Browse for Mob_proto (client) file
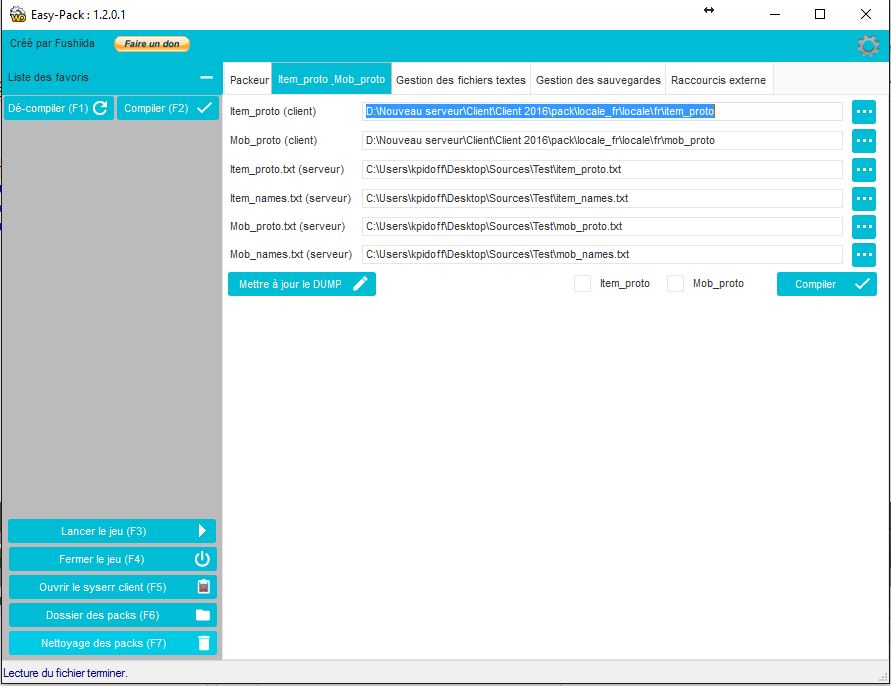Image resolution: width=891 pixels, height=686 pixels. click(864, 140)
